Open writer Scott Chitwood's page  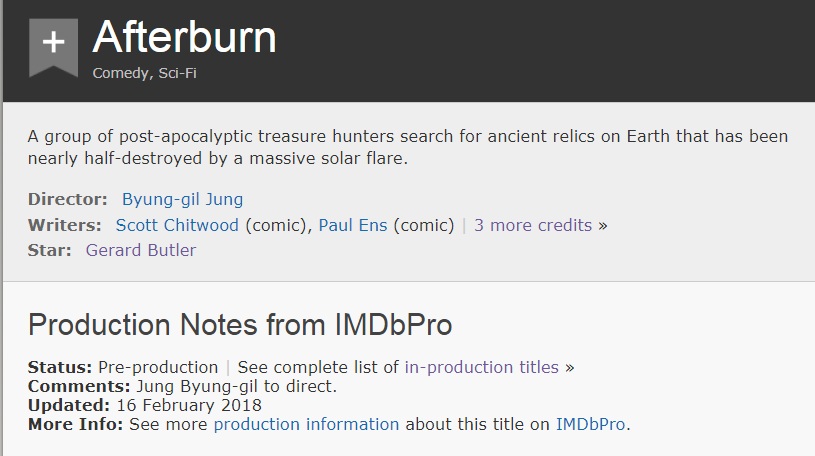[x=177, y=225]
